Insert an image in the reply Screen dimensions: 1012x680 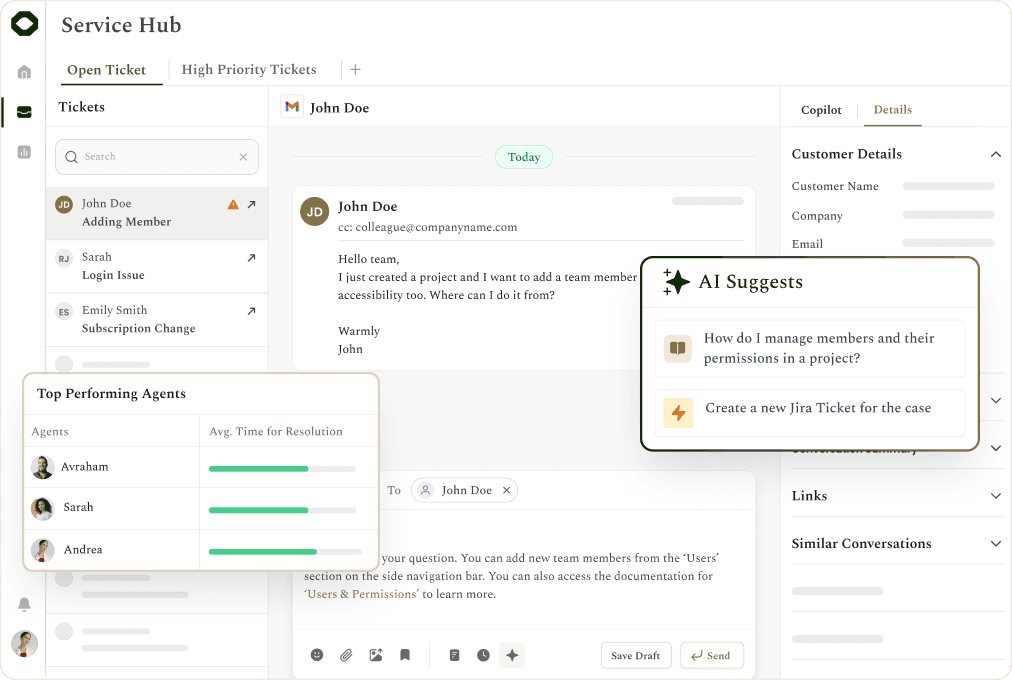point(376,655)
